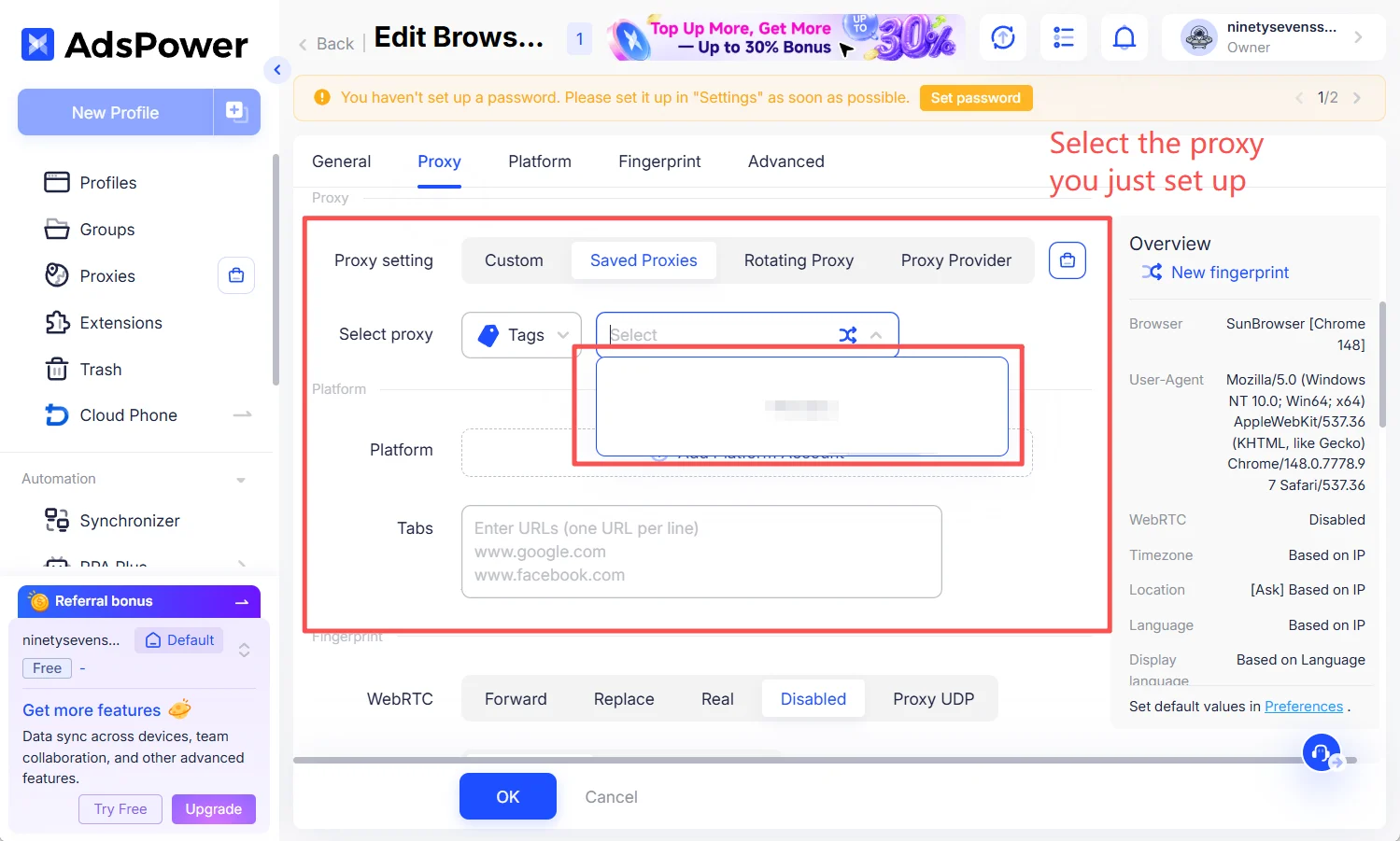Open team switcher arrows near Default

[x=244, y=650]
